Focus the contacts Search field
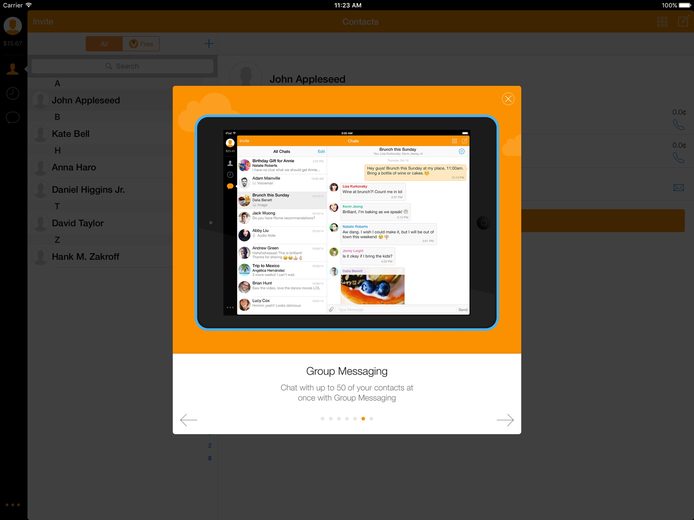Image resolution: width=694 pixels, height=520 pixels. tap(122, 66)
